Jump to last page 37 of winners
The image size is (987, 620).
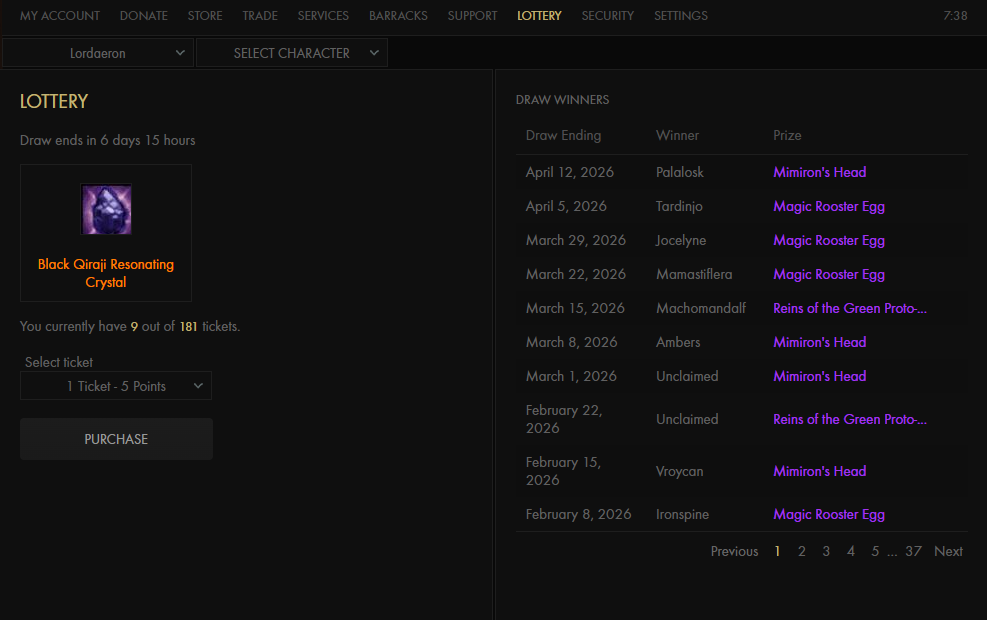click(913, 551)
